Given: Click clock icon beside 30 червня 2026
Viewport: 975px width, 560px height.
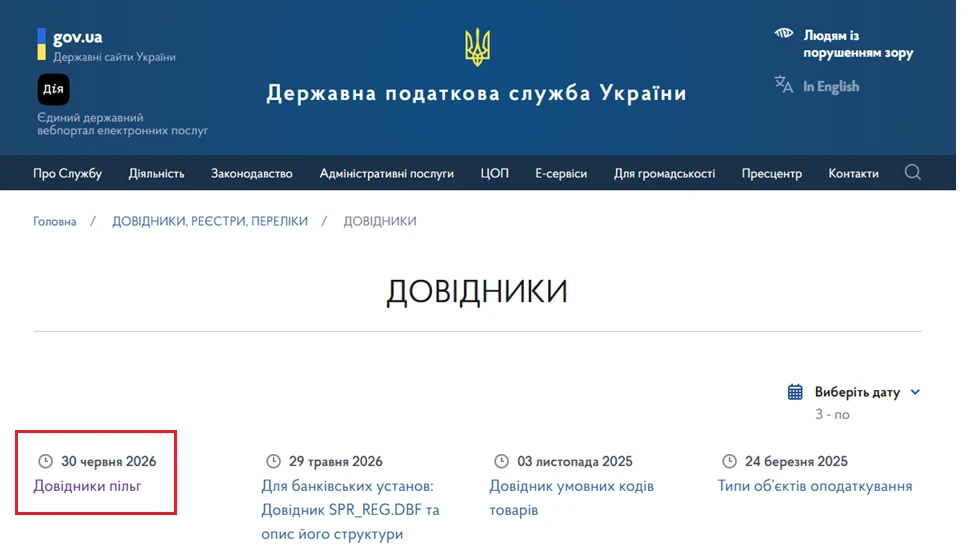Looking at the screenshot, I should [x=45, y=461].
